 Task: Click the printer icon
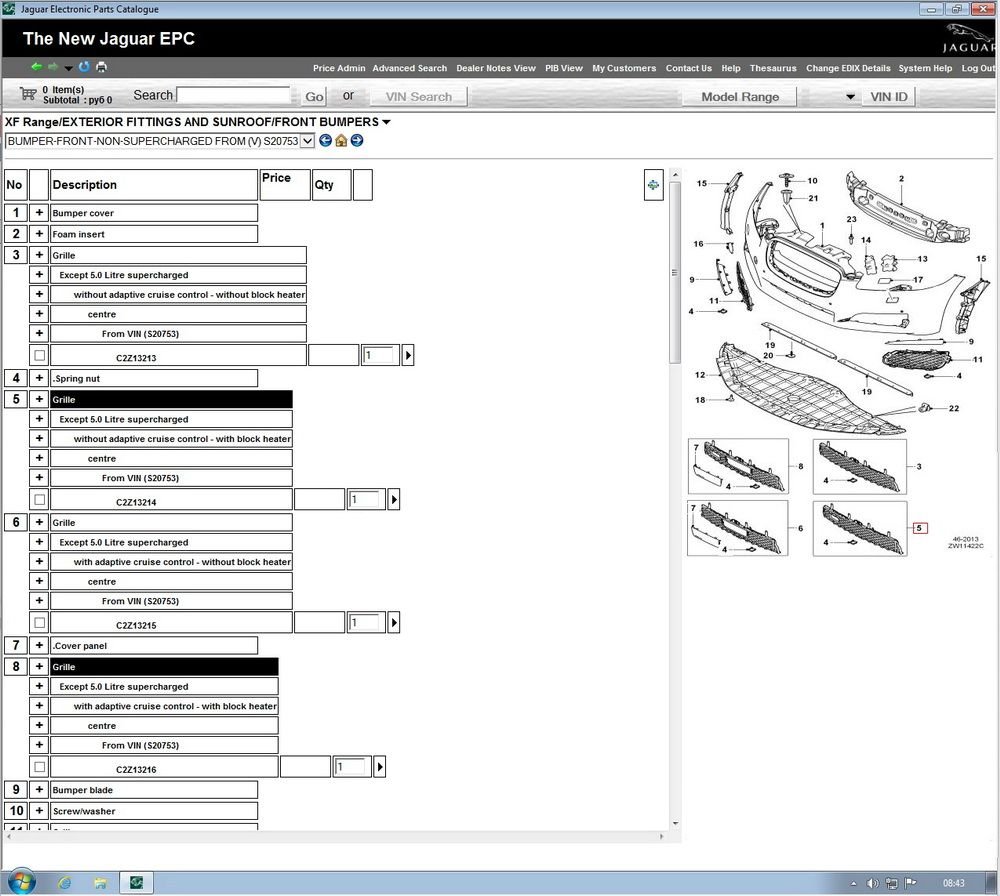tap(101, 67)
